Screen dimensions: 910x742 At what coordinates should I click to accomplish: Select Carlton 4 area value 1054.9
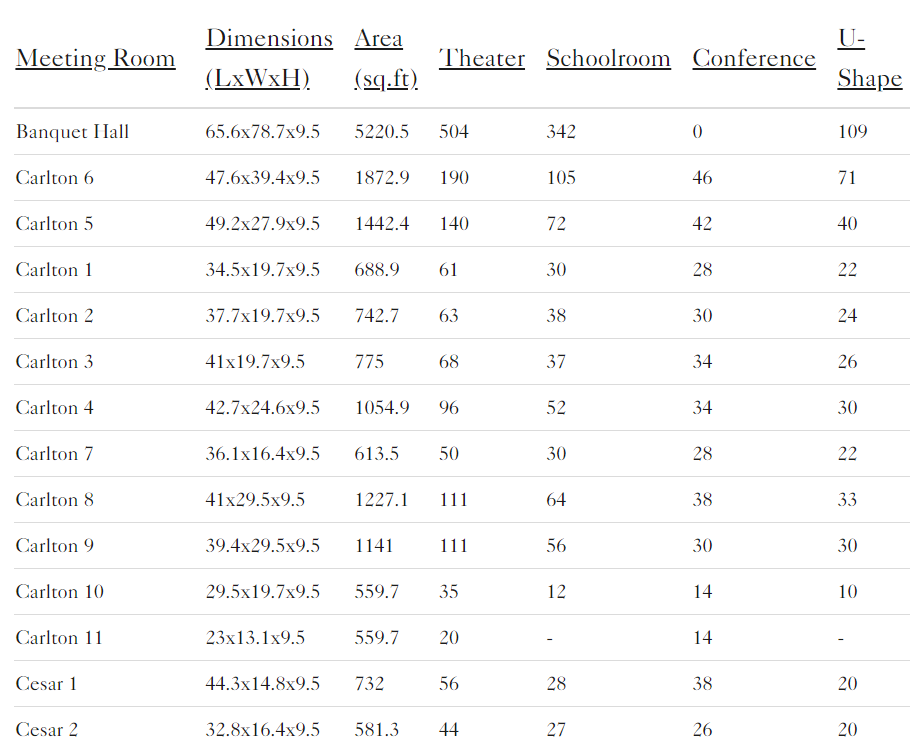coord(382,408)
